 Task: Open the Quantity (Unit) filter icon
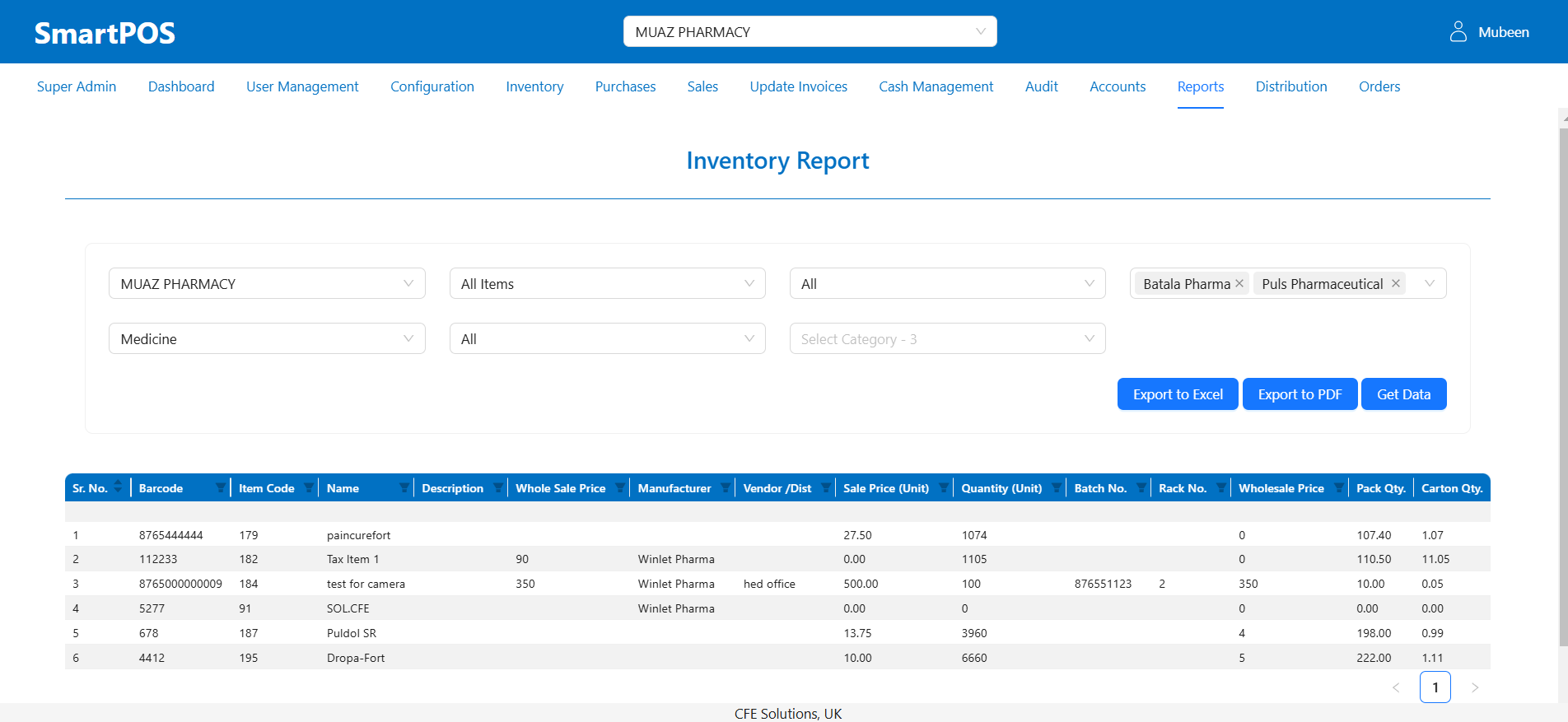[x=1057, y=487]
